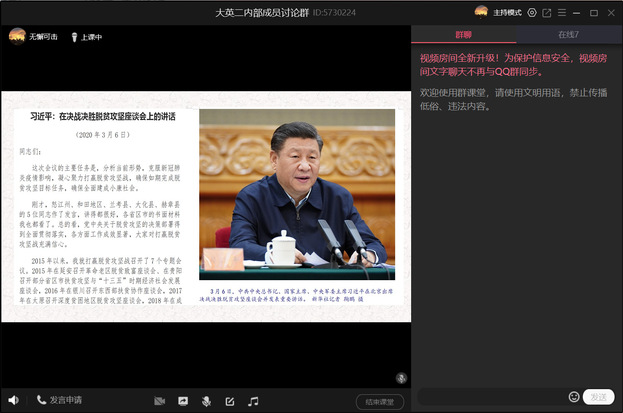Click the music note icon
This screenshot has height=413, width=623.
253,401
